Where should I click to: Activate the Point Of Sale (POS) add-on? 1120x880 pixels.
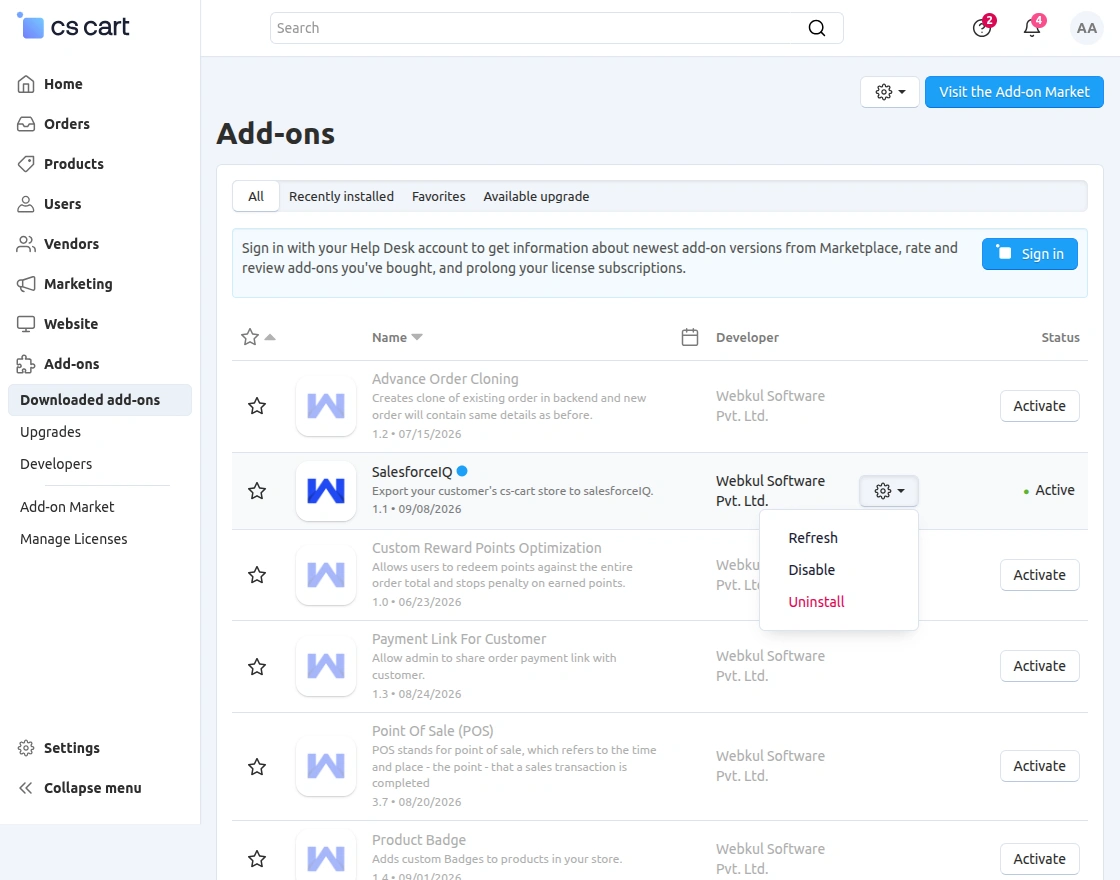point(1039,766)
